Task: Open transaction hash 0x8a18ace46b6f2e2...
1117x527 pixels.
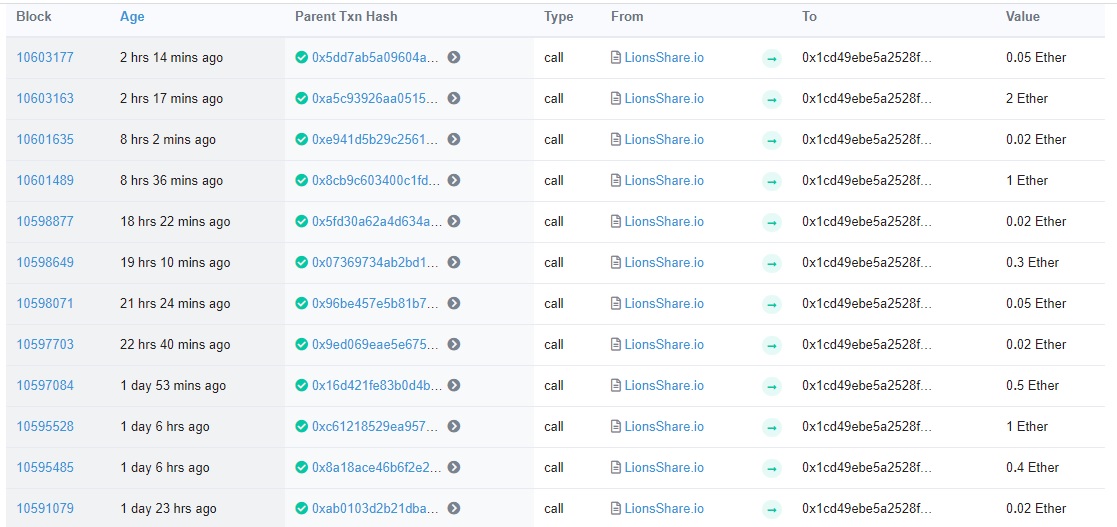Action: (377, 468)
